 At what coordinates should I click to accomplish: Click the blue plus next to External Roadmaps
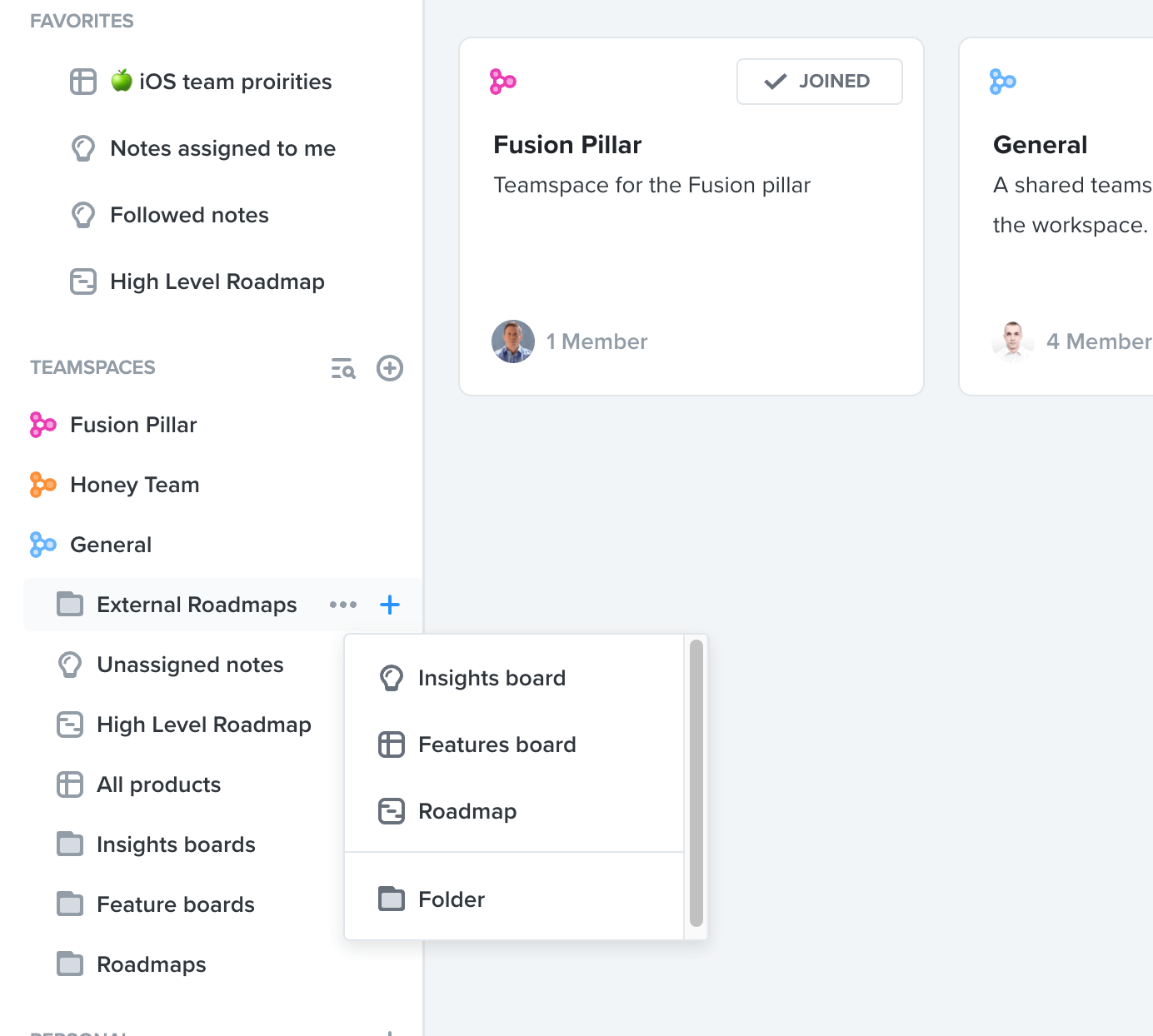(389, 605)
